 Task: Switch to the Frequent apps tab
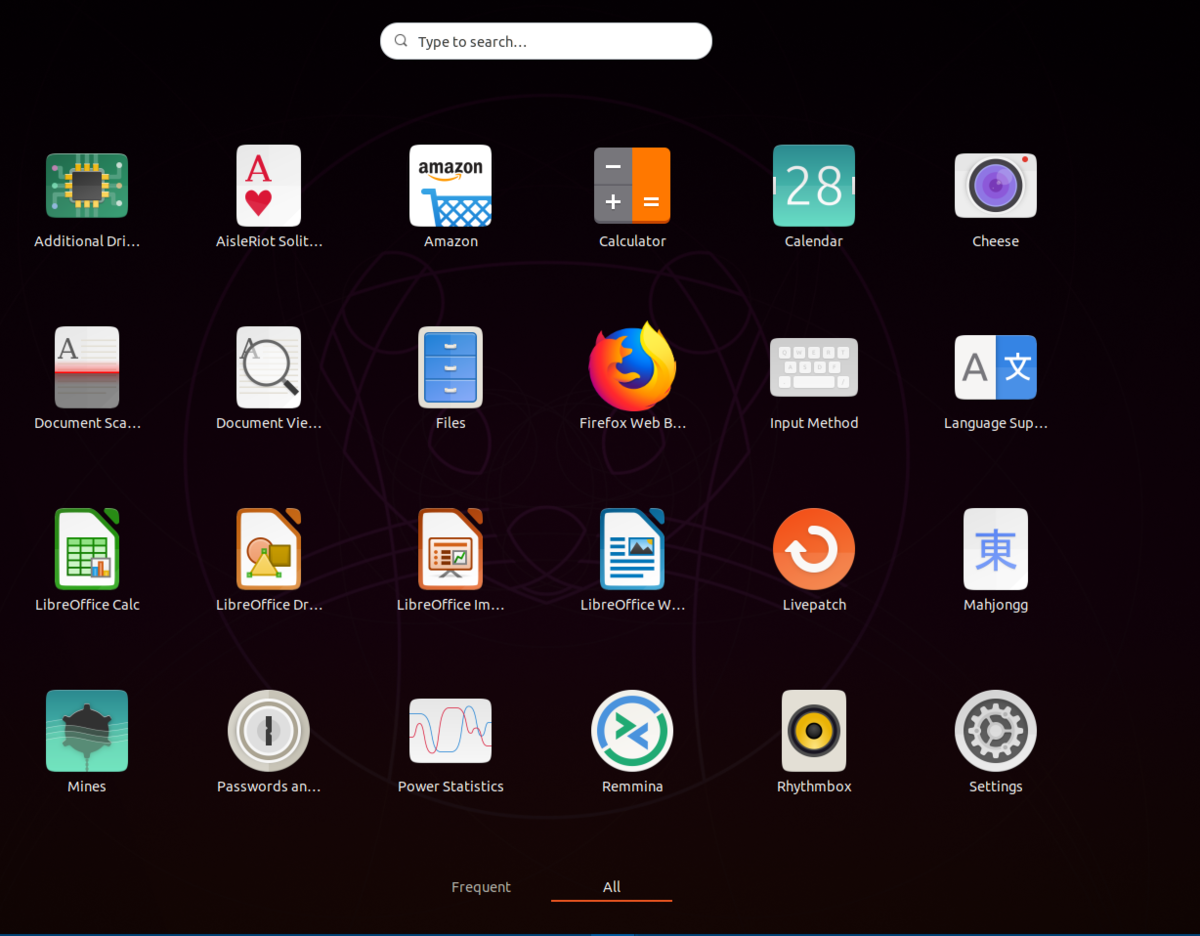tap(481, 887)
